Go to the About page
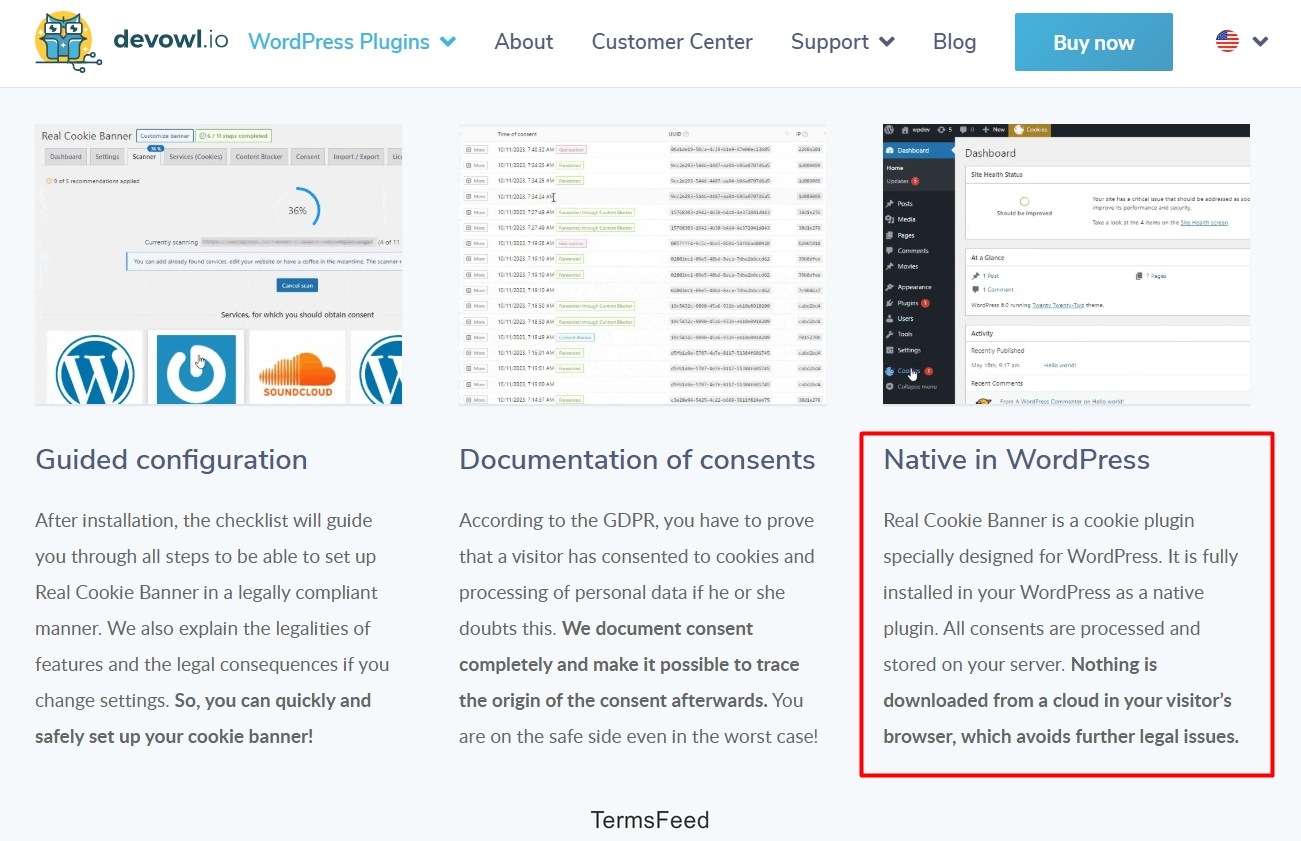The image size is (1301, 841). point(523,42)
